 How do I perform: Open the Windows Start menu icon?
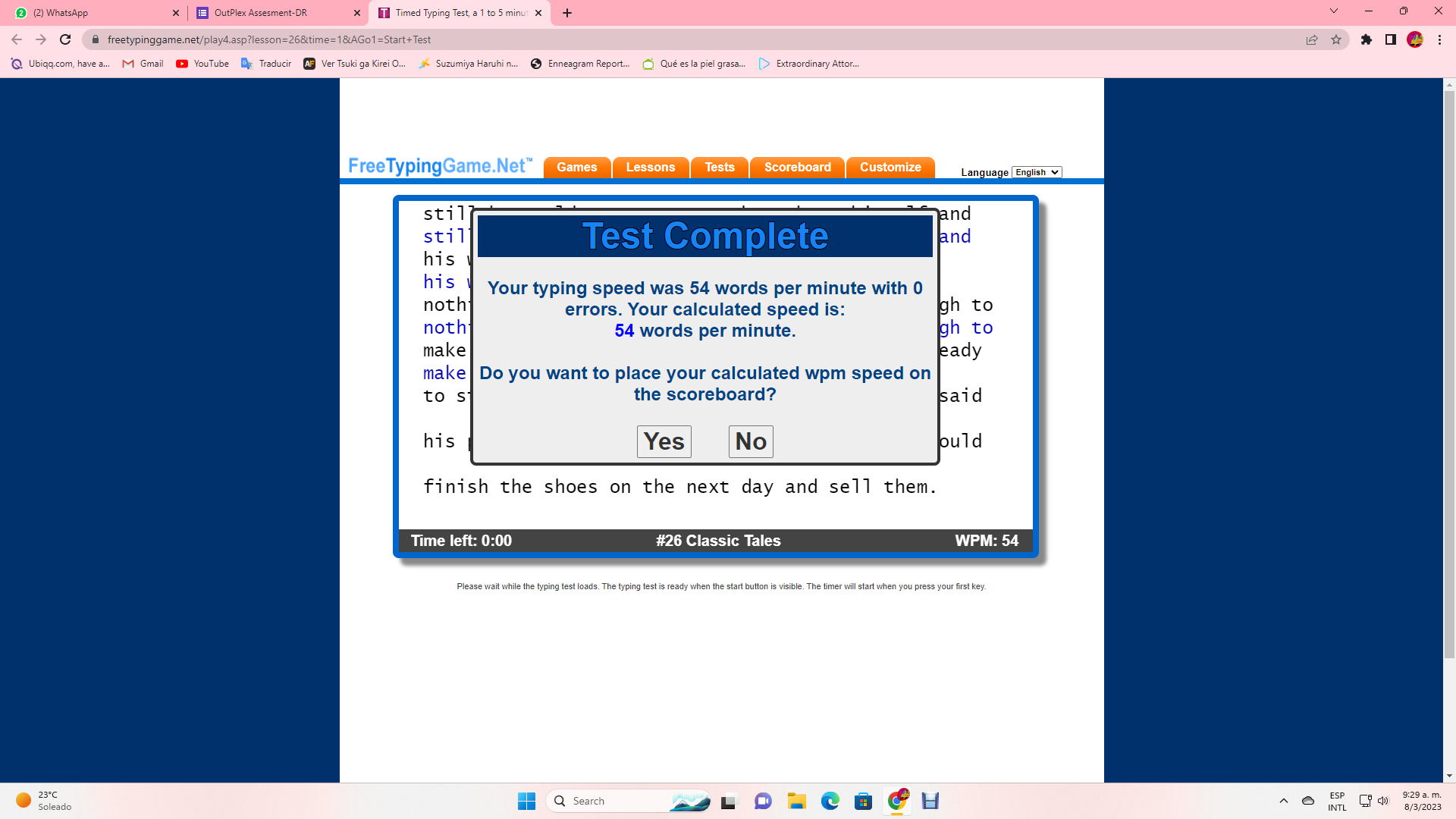526,801
